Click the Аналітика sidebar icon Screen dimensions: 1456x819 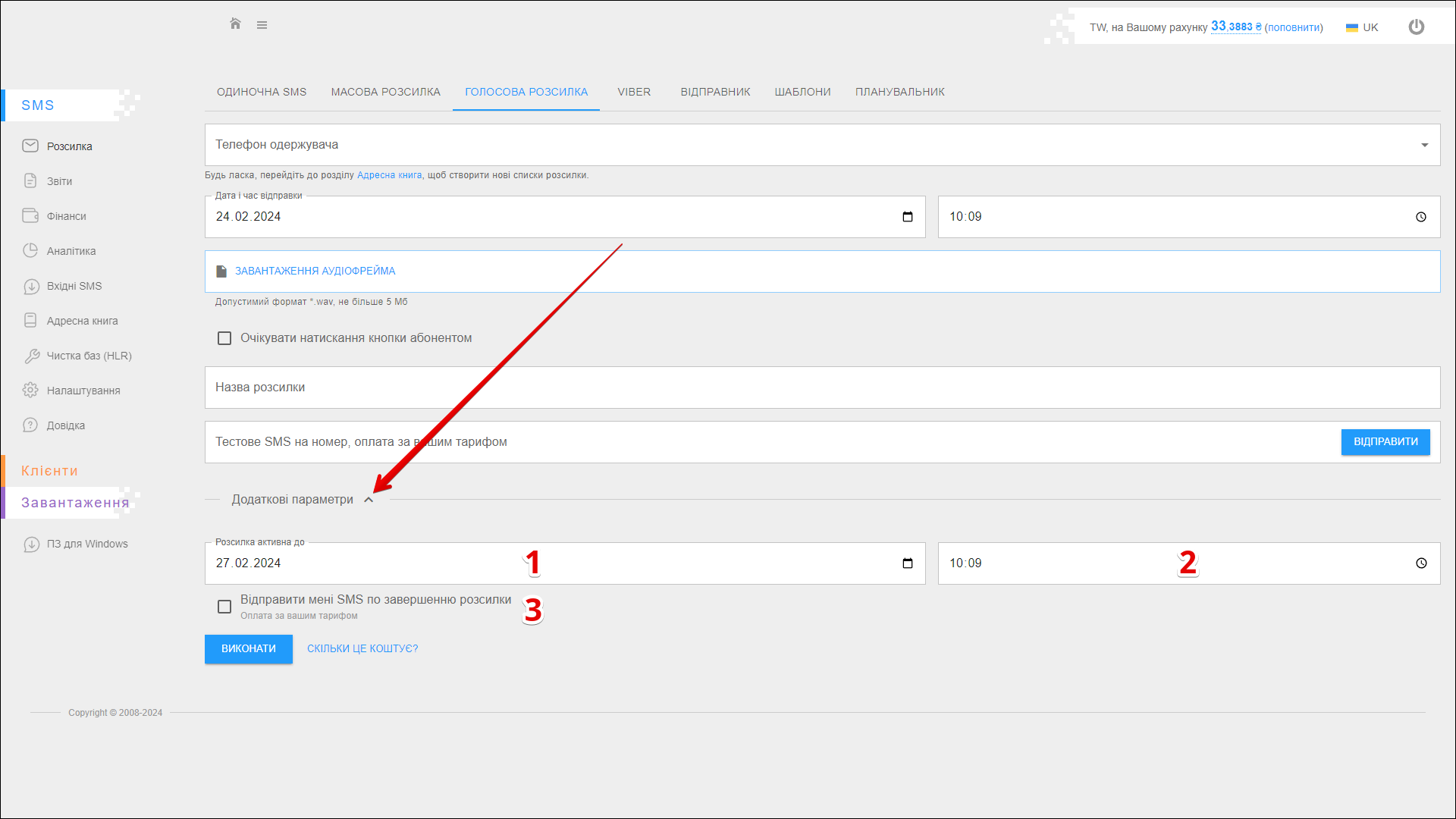(x=30, y=251)
